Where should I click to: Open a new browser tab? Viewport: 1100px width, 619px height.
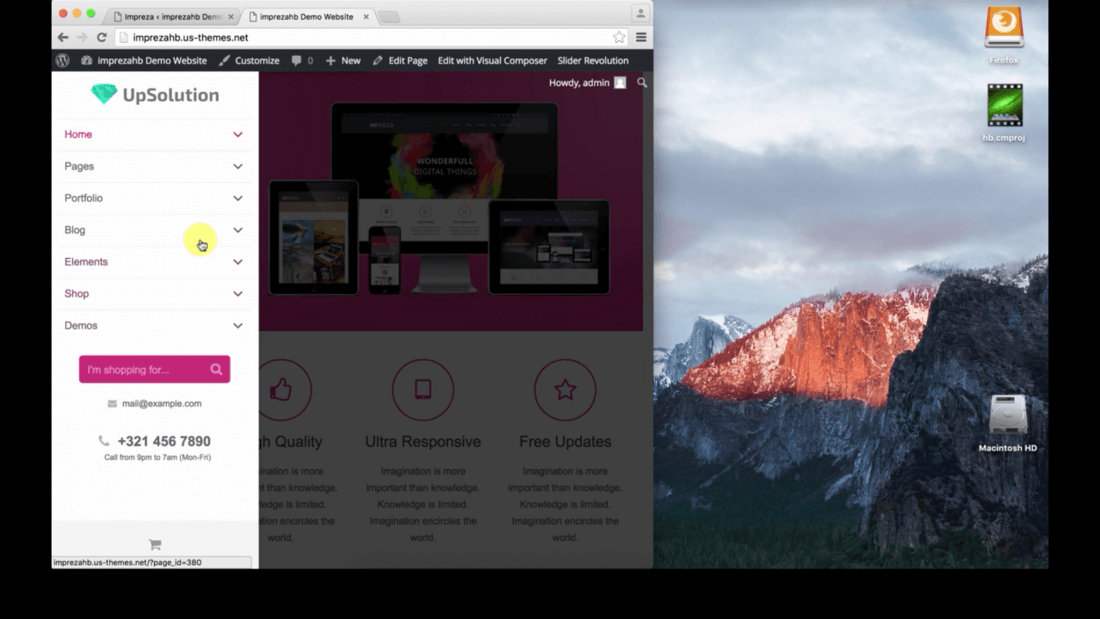click(389, 17)
